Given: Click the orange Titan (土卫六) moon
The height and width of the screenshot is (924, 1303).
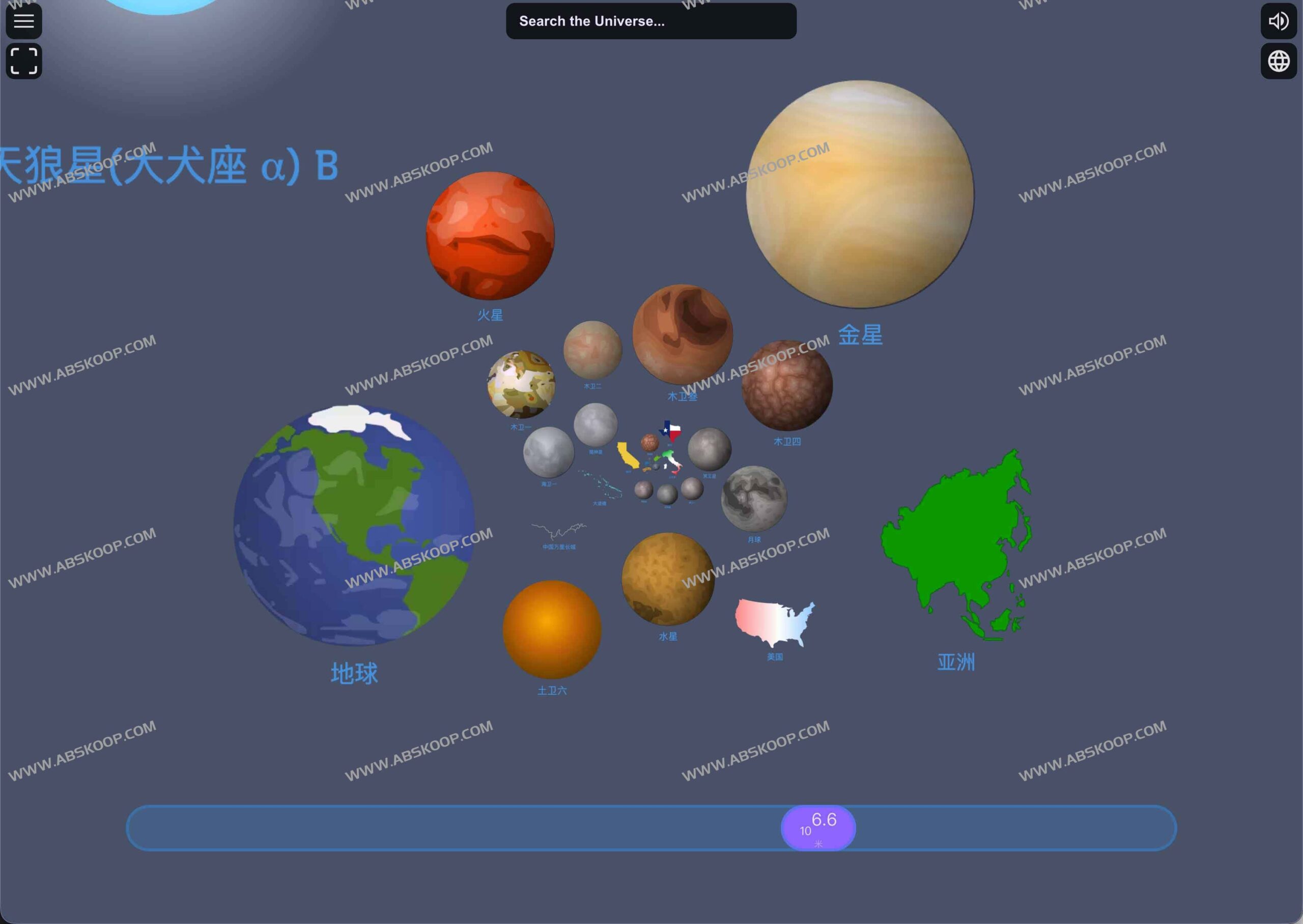Looking at the screenshot, I should tap(551, 629).
